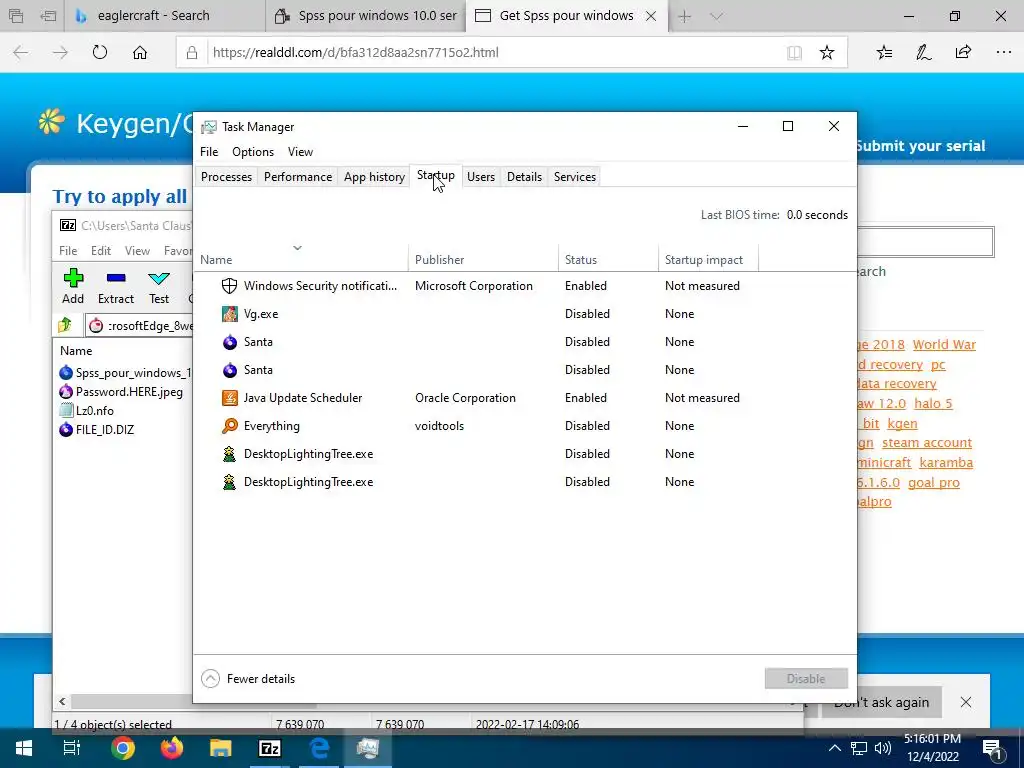Go up one folder in 7-Zip

click(x=65, y=325)
